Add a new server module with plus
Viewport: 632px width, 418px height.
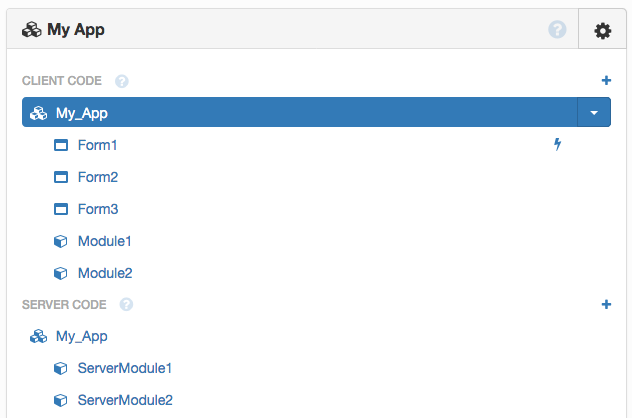[606, 304]
